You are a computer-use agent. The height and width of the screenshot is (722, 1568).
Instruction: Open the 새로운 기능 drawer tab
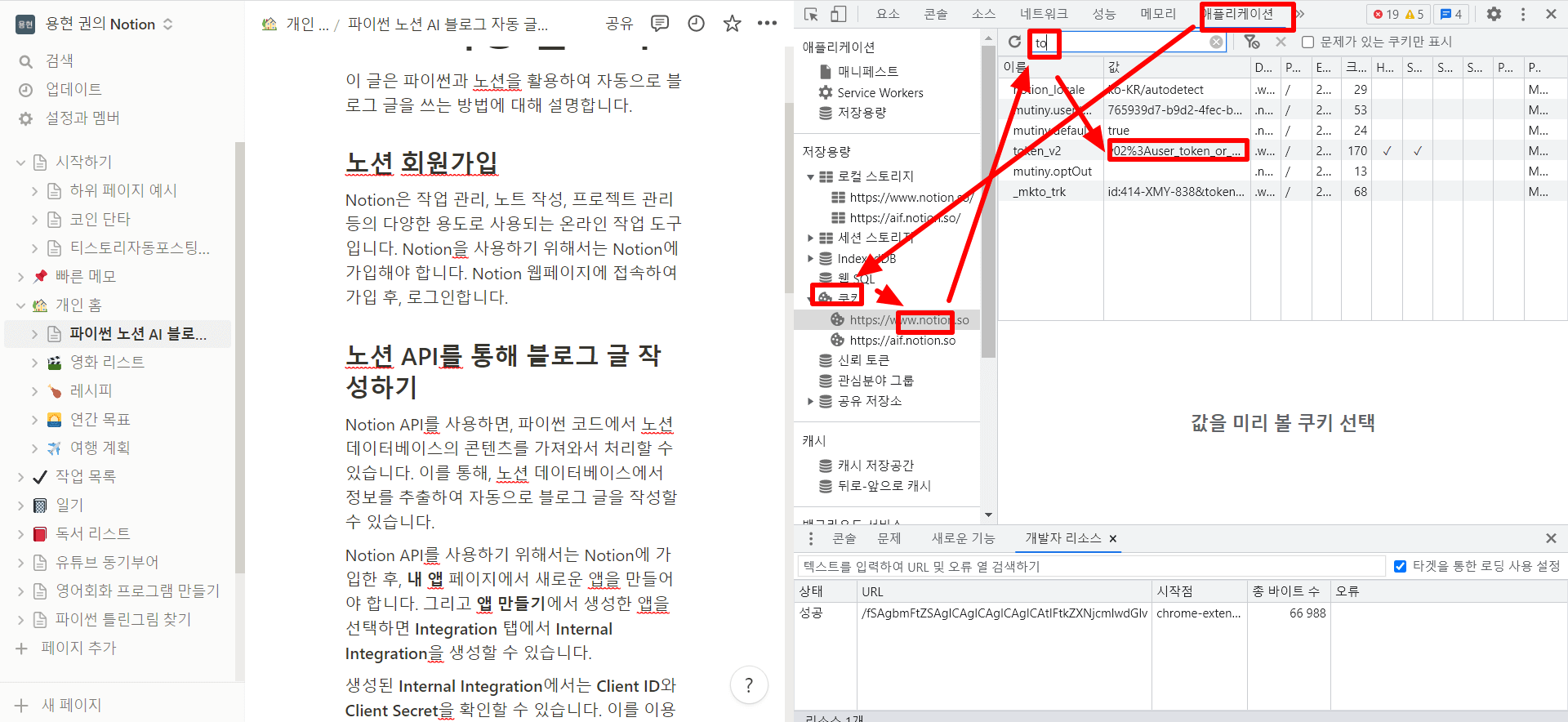(964, 538)
